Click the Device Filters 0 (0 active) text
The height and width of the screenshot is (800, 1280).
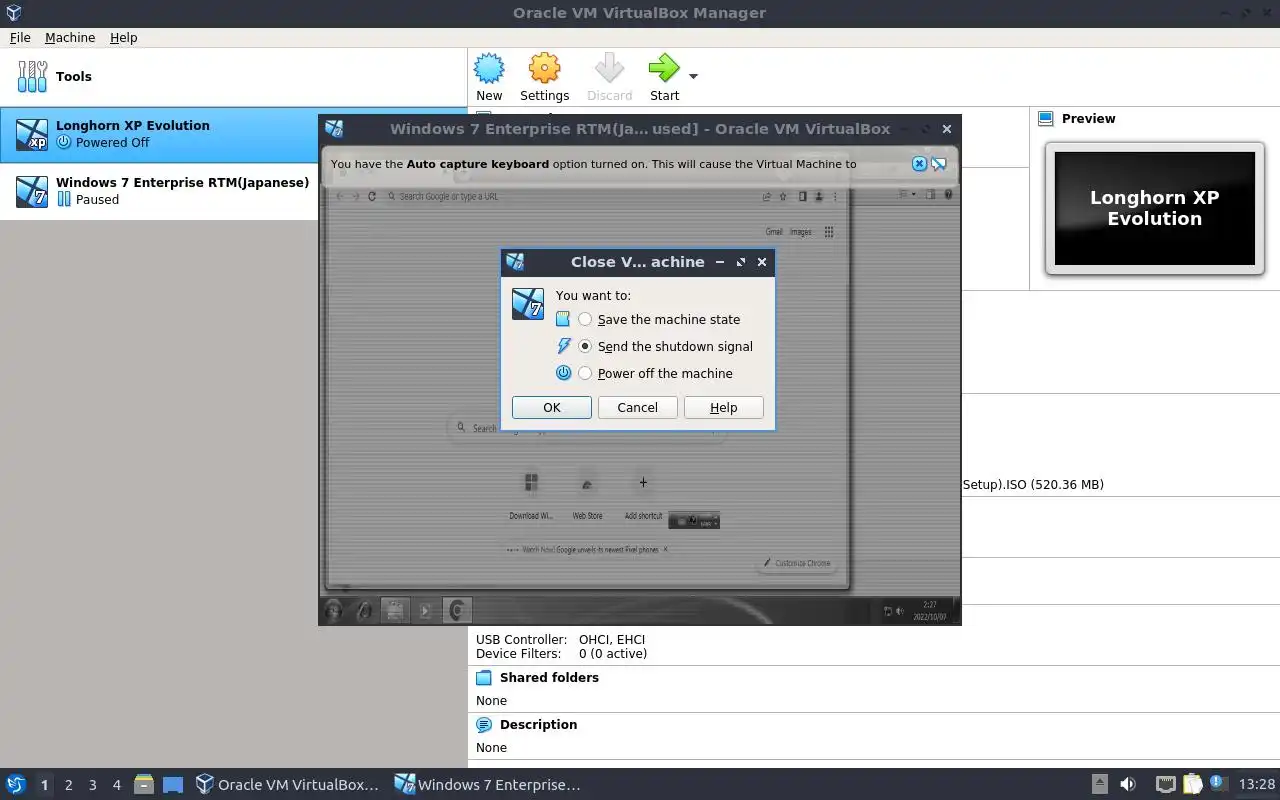561,654
